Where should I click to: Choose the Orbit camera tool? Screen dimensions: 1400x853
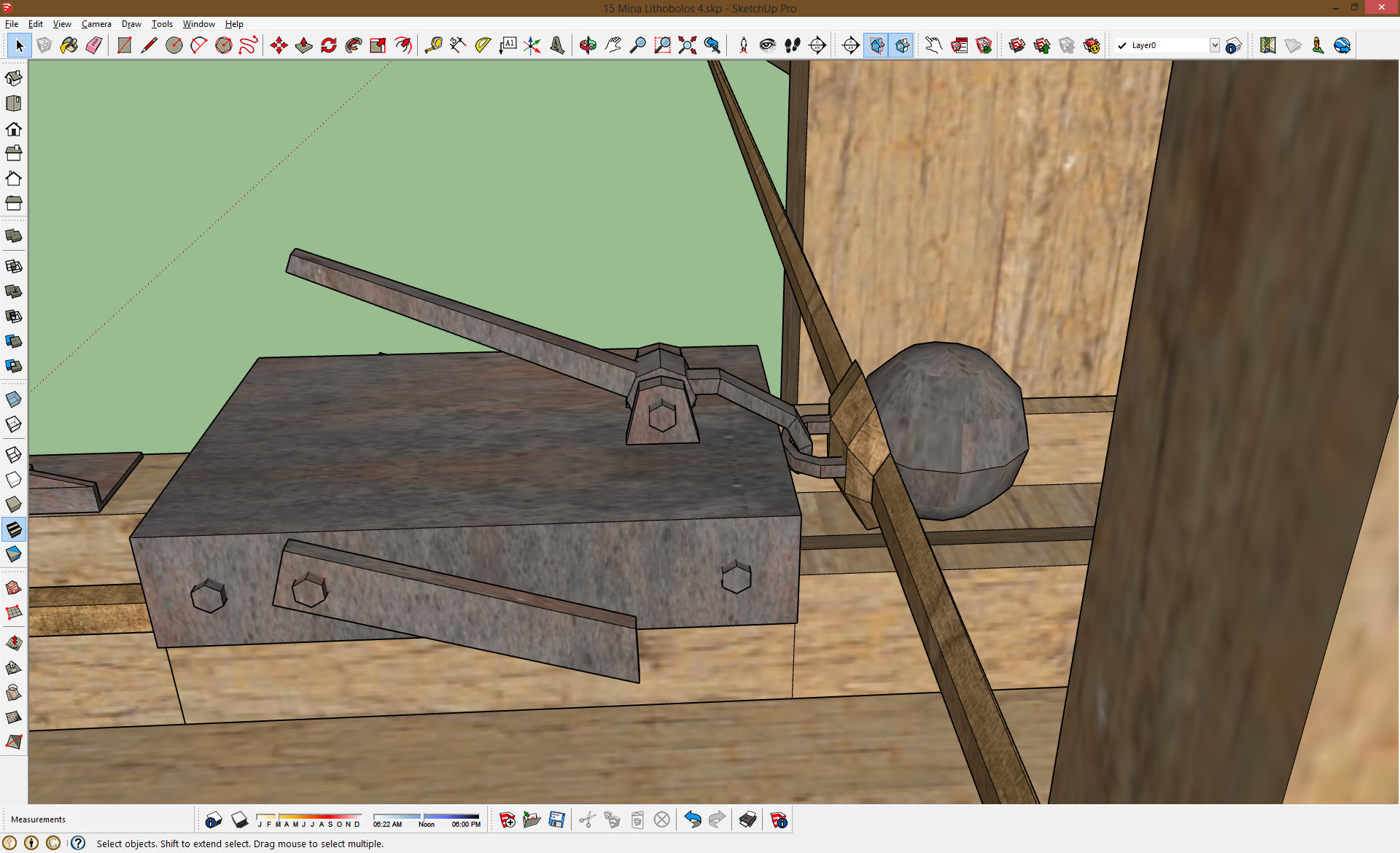click(x=588, y=45)
